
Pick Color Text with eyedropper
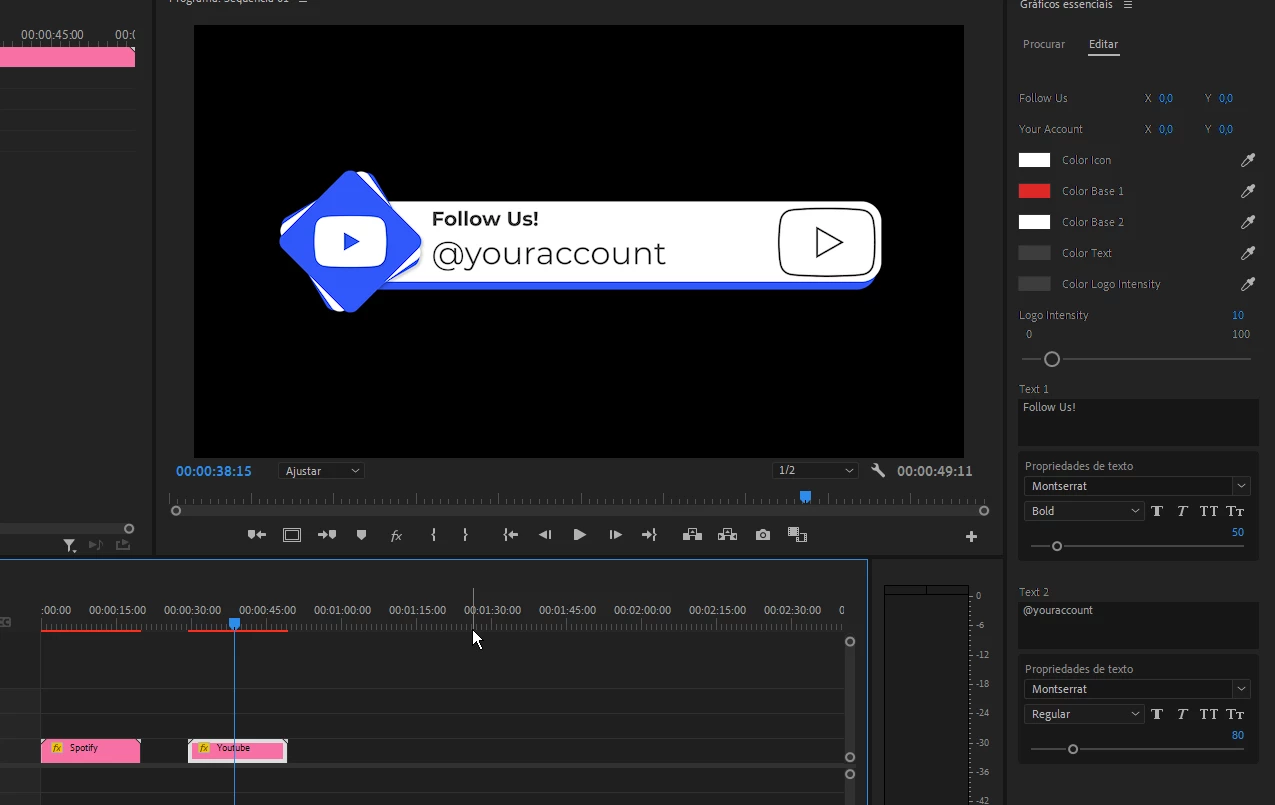pyautogui.click(x=1248, y=253)
